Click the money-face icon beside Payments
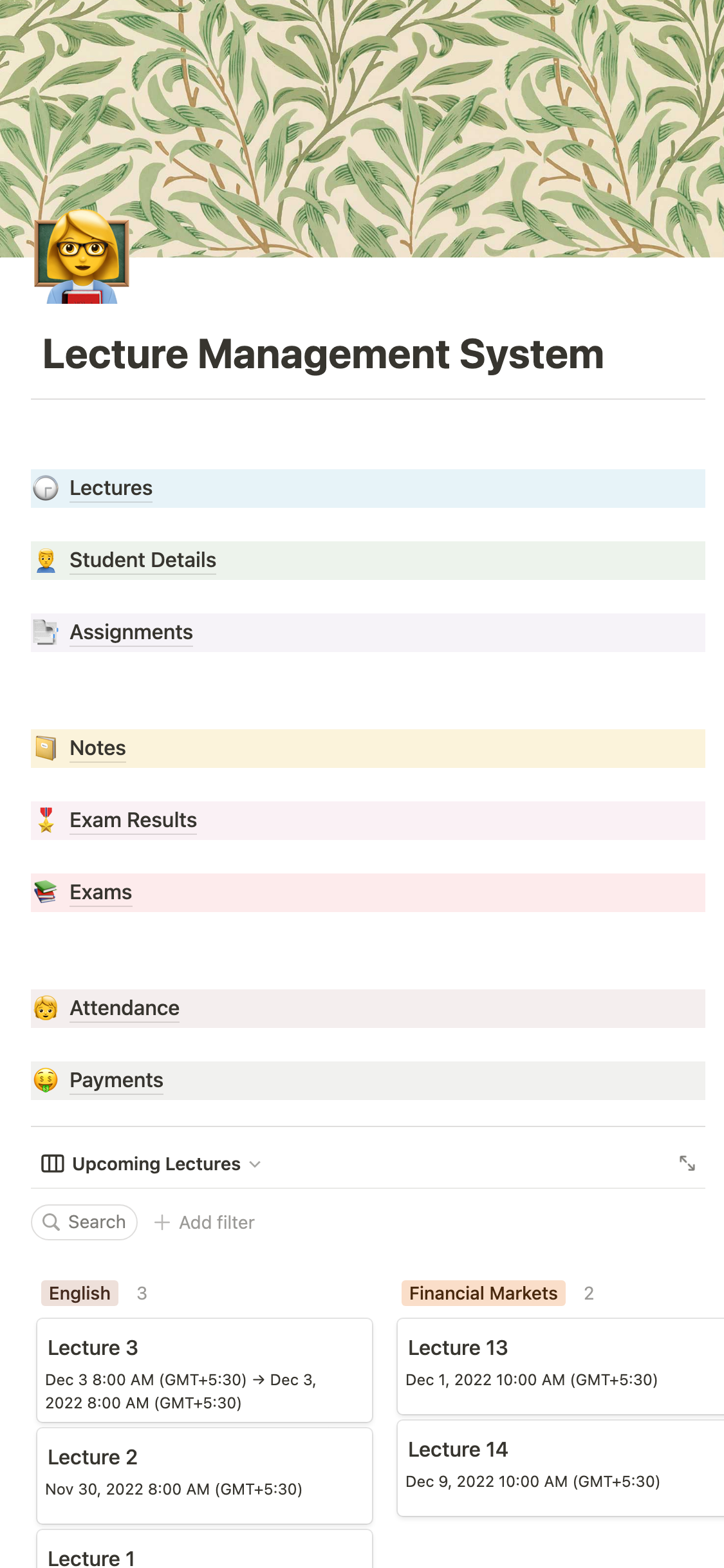This screenshot has height=1568, width=724. [46, 1081]
